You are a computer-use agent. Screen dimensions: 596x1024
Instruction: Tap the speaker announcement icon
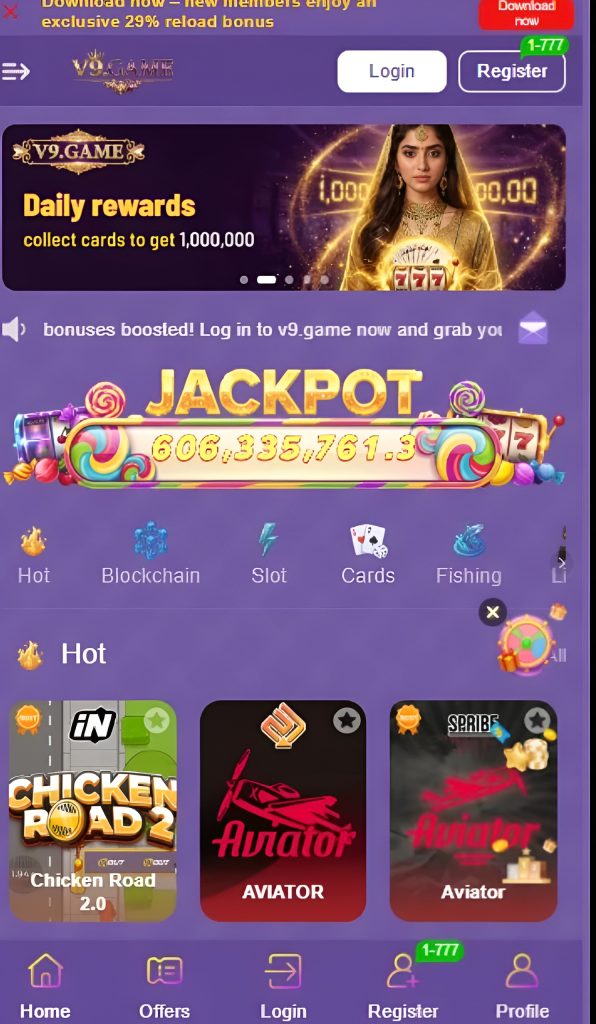14,329
